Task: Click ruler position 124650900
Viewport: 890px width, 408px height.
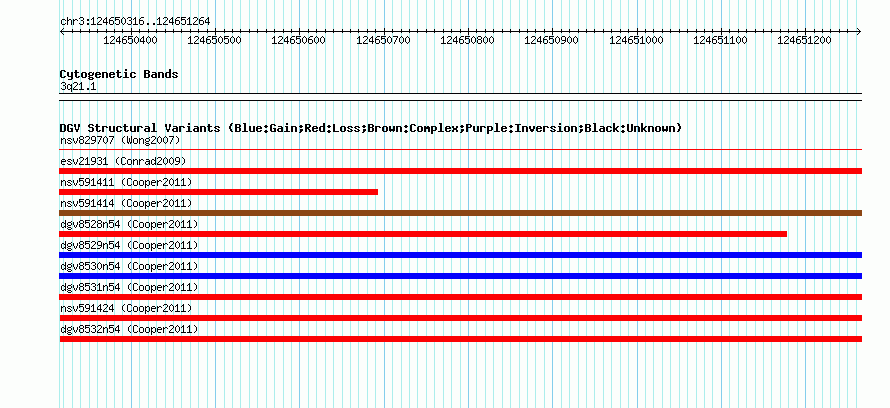Action: coord(552,40)
